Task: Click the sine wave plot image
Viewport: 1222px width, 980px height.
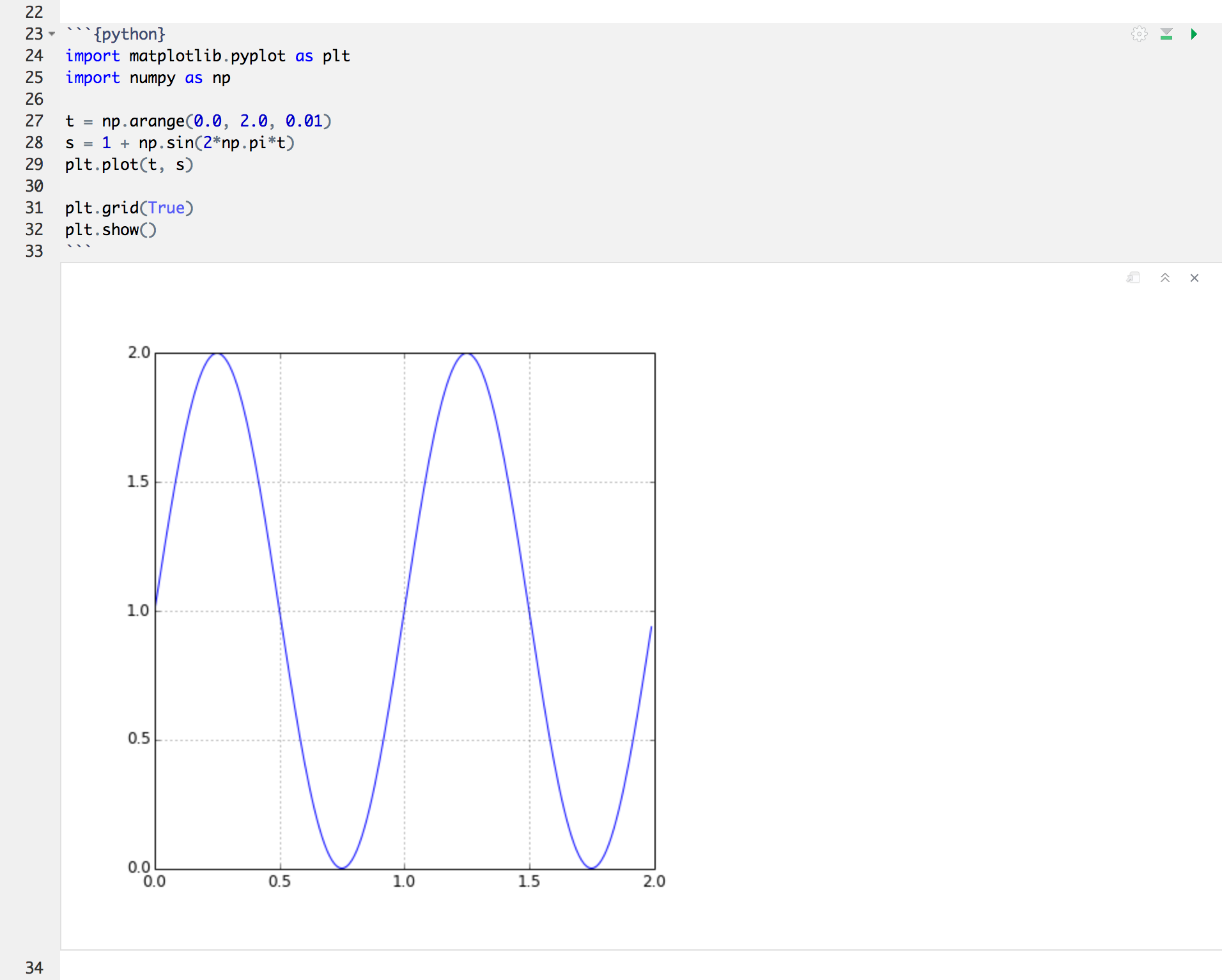Action: (x=405, y=610)
